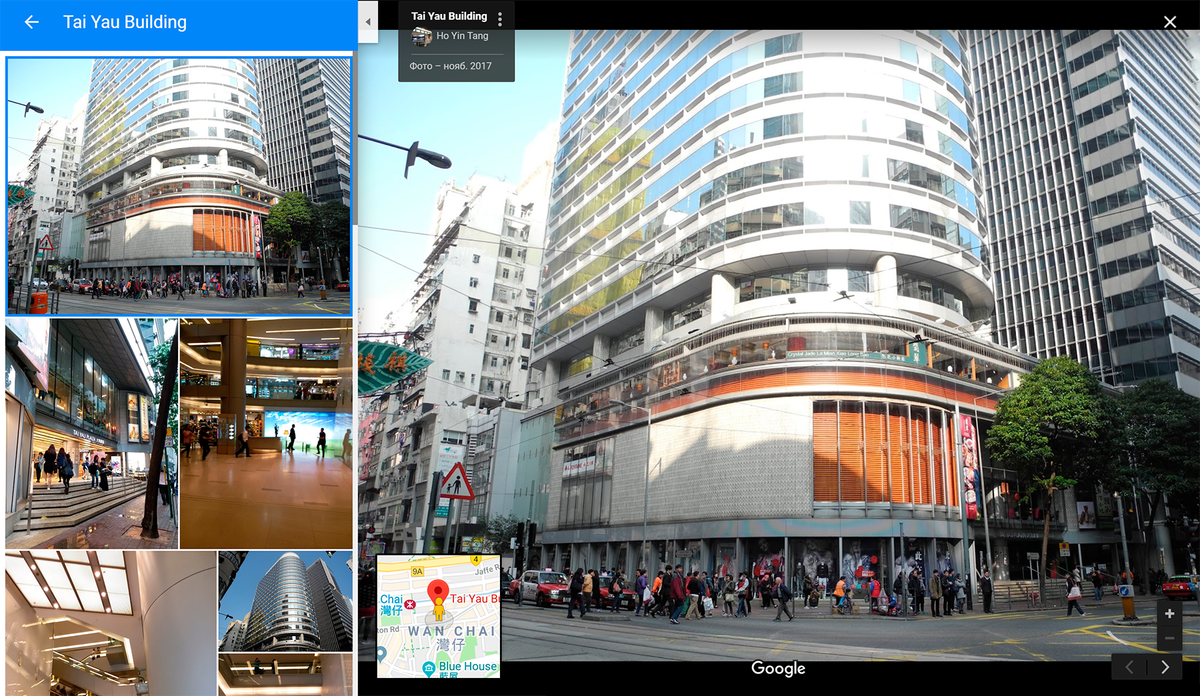1200x696 pixels.
Task: Open the three-dot menu in photo info card
Action: pyautogui.click(x=500, y=19)
